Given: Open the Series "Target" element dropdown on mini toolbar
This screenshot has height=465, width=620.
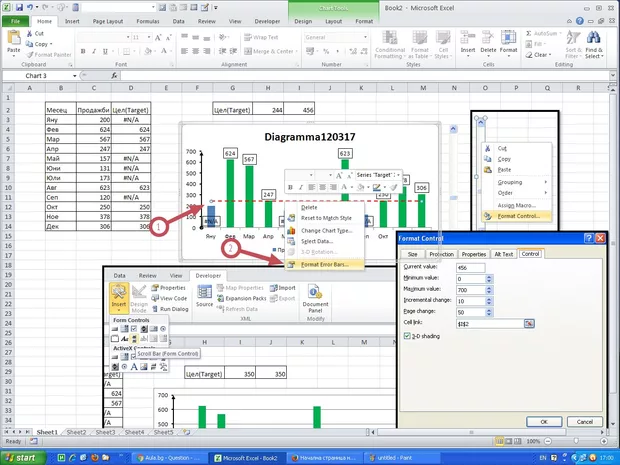Looking at the screenshot, I should point(398,175).
